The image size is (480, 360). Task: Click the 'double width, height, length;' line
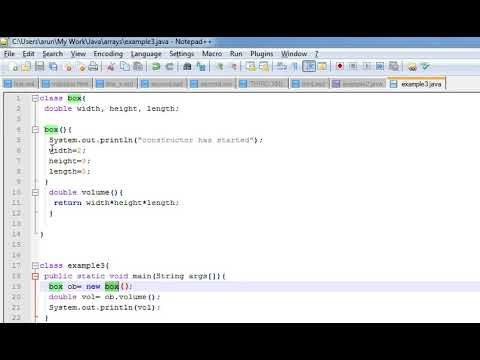click(111, 109)
